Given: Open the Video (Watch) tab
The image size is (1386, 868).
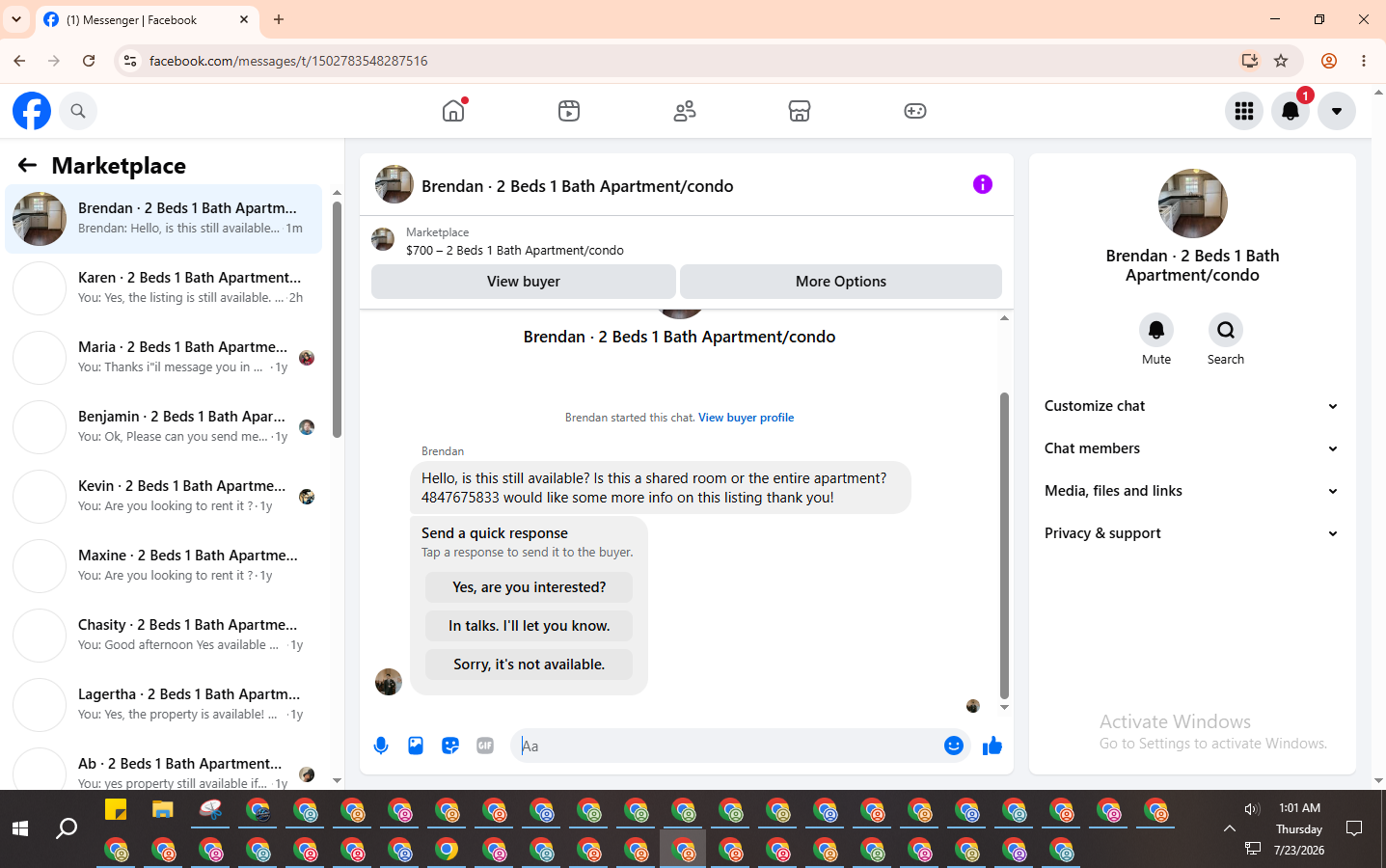Looking at the screenshot, I should [569, 111].
